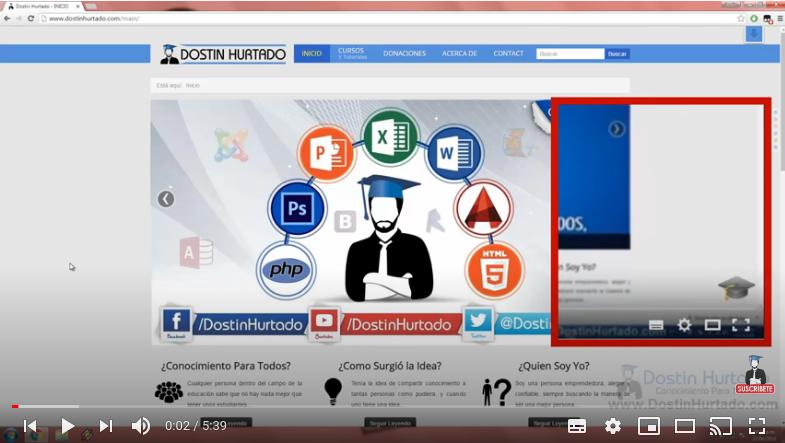This screenshot has height=443, width=785.
Task: Click the light bulb idea icon
Action: (333, 391)
